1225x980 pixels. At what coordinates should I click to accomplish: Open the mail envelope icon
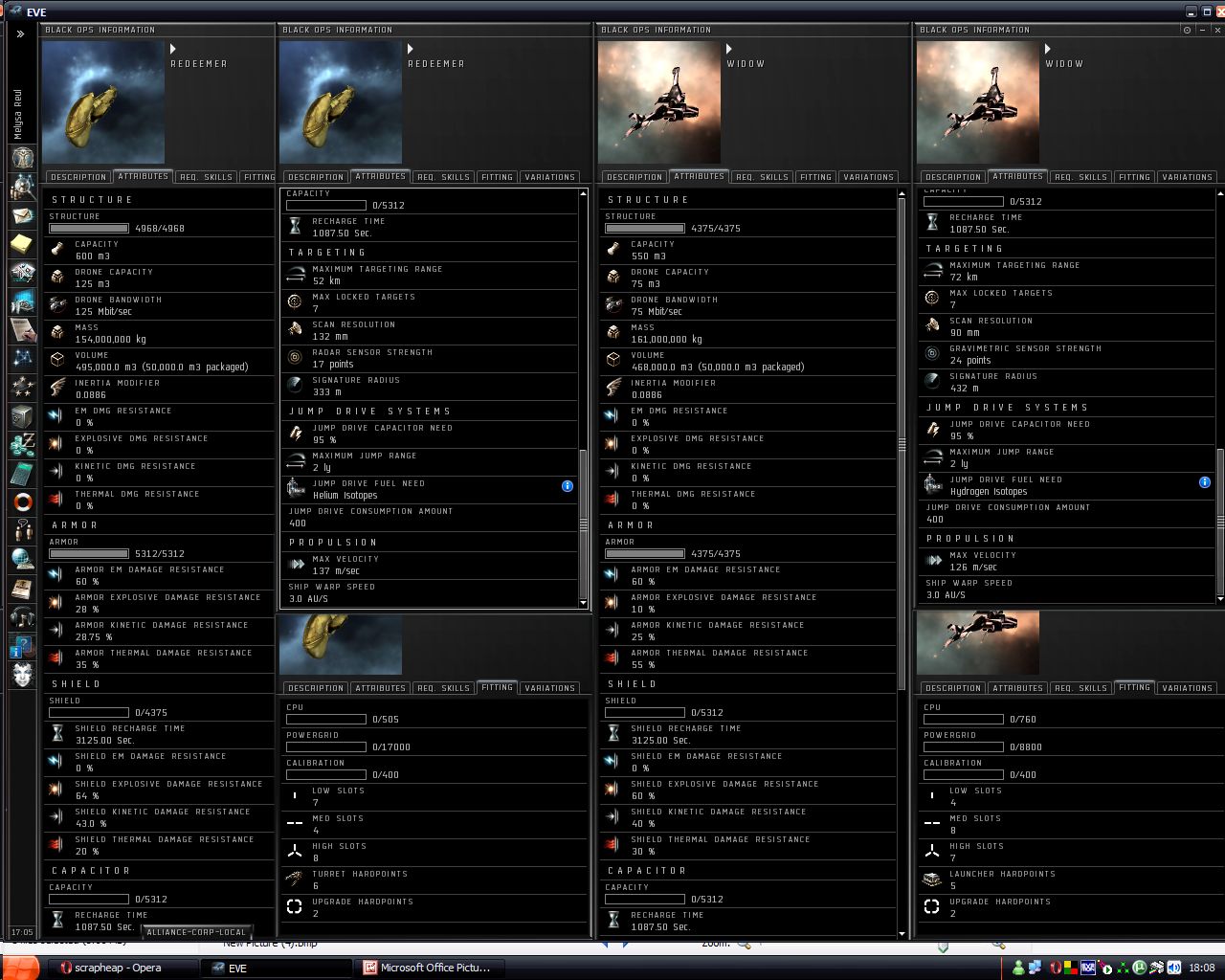click(23, 216)
